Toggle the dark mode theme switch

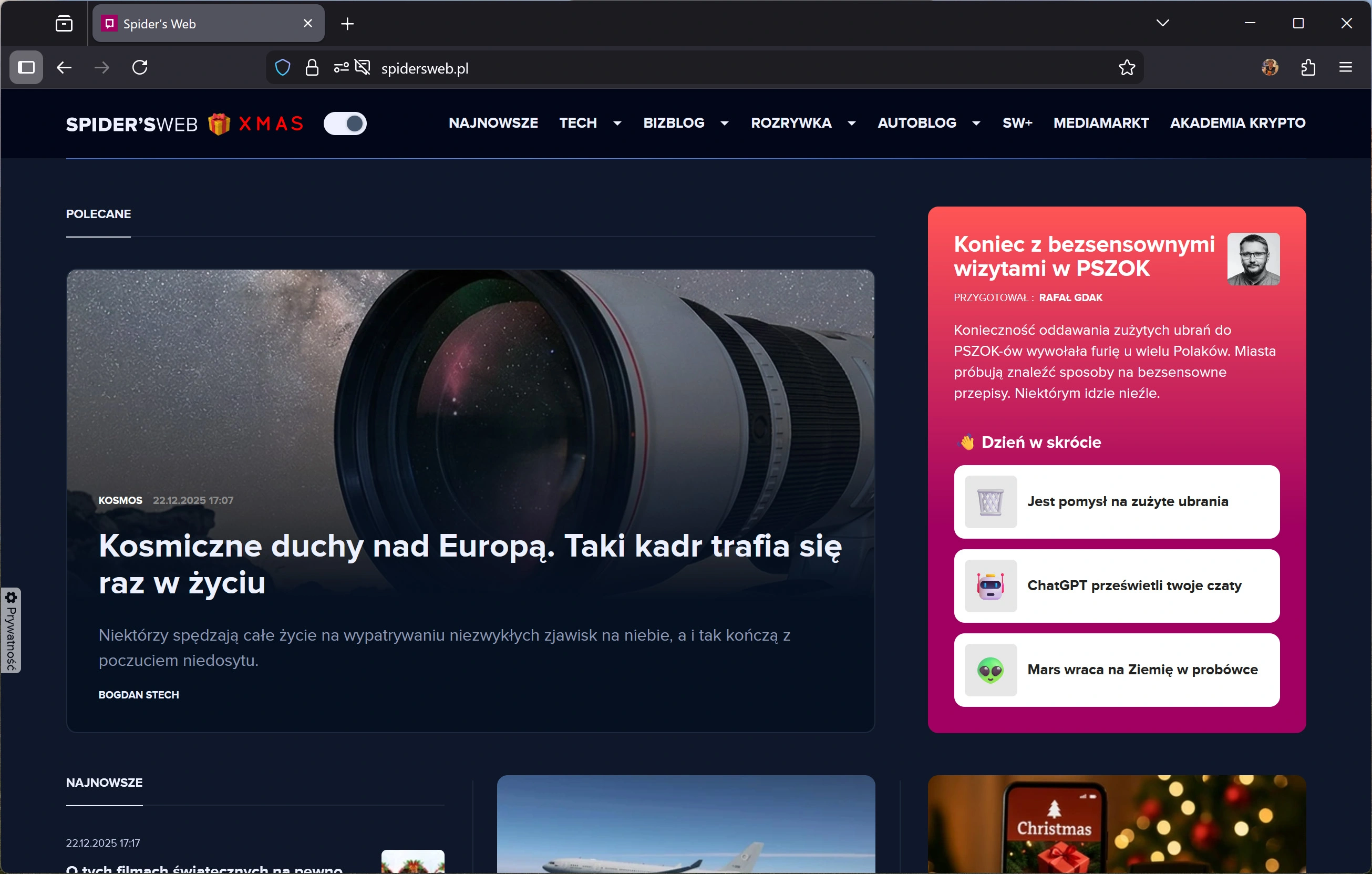[x=345, y=124]
